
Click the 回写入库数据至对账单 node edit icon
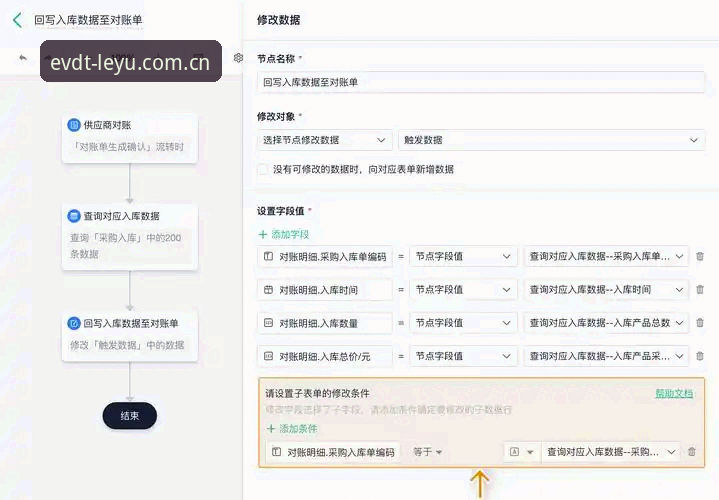73,323
